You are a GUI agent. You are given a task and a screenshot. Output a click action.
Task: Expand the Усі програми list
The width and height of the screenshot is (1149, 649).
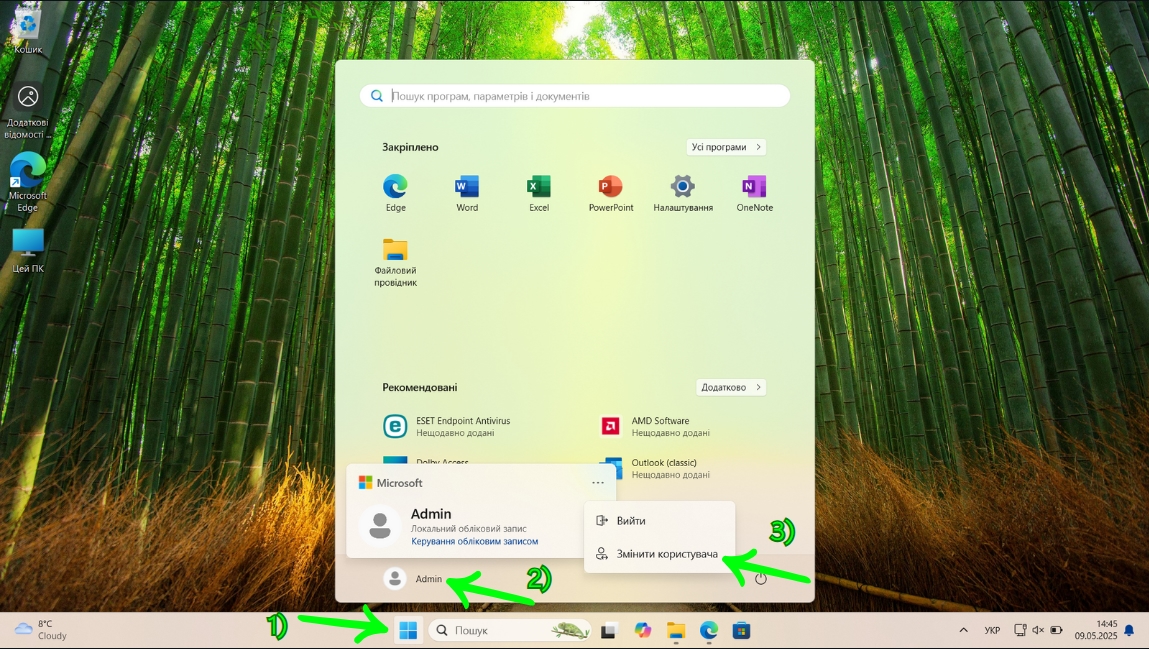pos(726,147)
